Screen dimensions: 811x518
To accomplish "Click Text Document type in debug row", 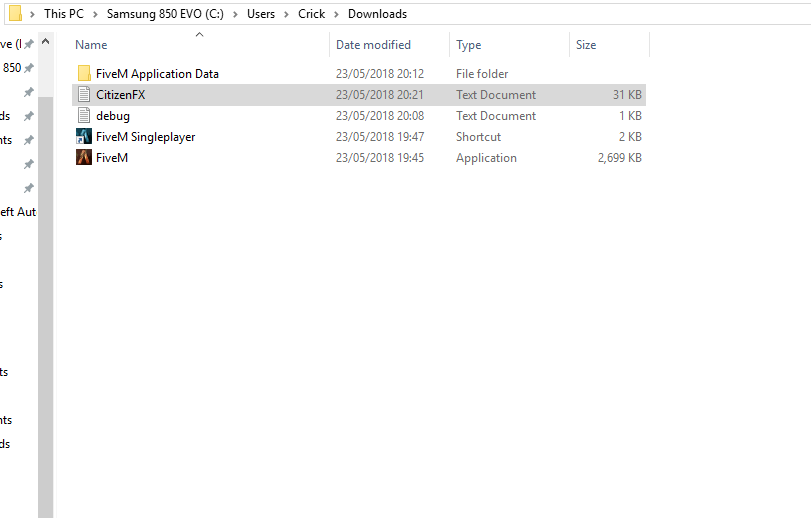I will tap(495, 116).
